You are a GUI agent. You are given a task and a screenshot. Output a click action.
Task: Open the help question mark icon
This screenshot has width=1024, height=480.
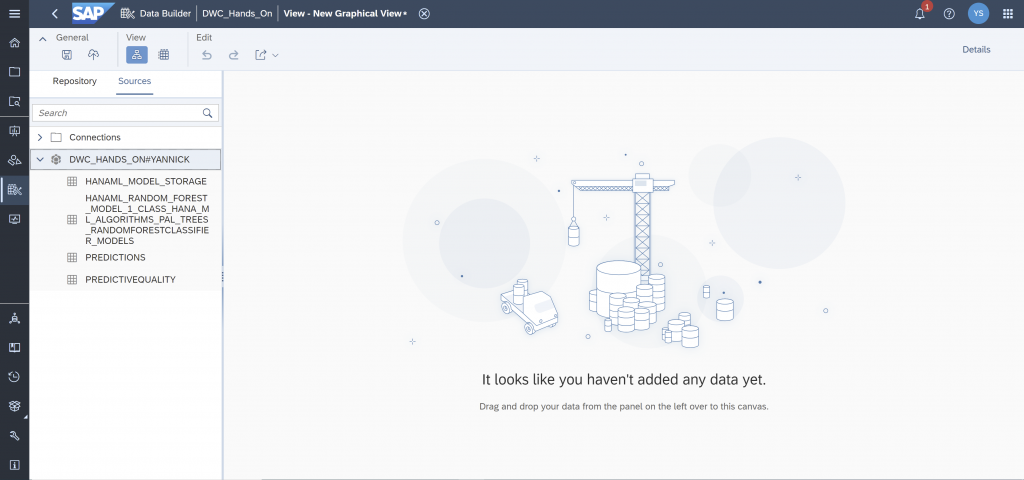point(949,14)
